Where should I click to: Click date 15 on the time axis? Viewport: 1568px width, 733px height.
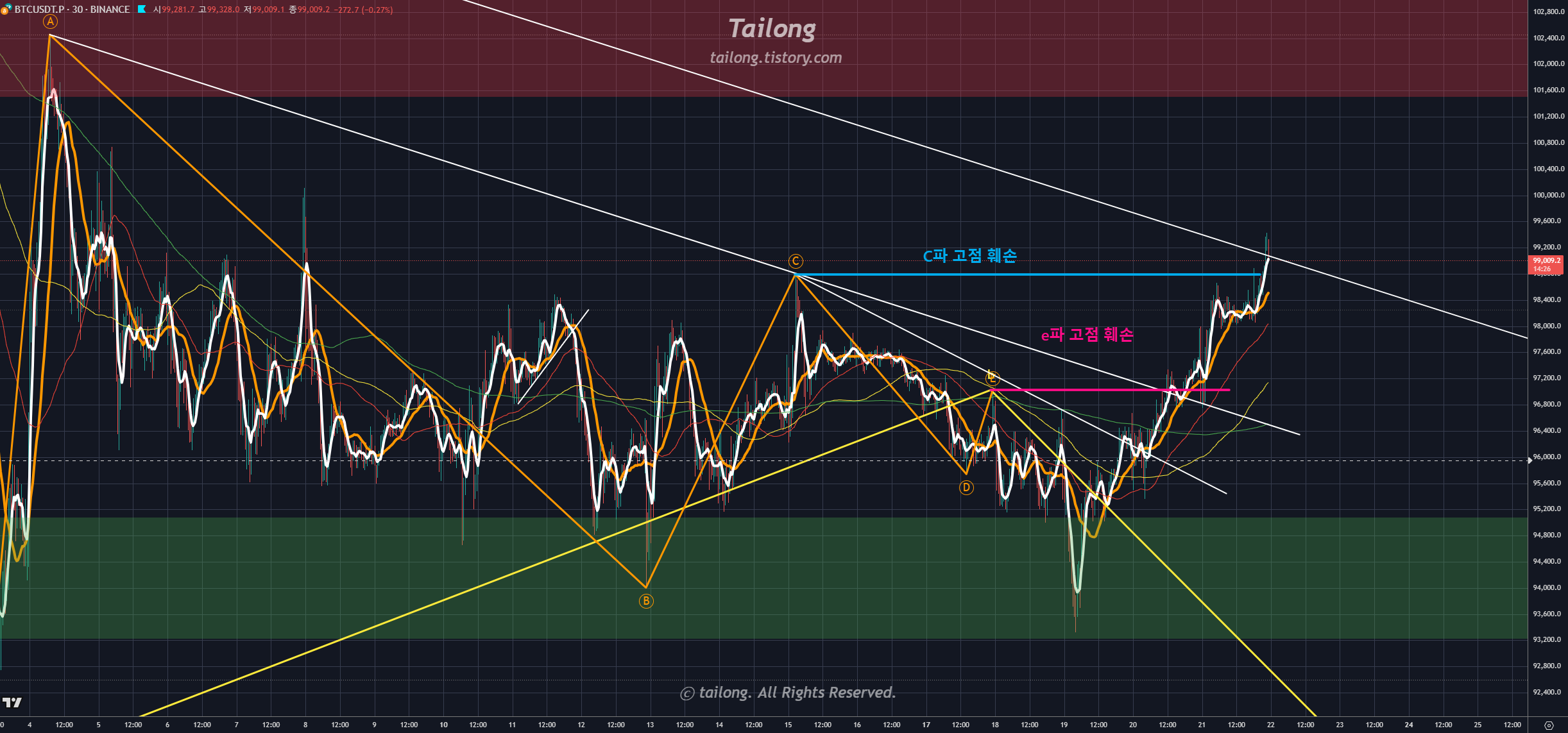[x=788, y=725]
